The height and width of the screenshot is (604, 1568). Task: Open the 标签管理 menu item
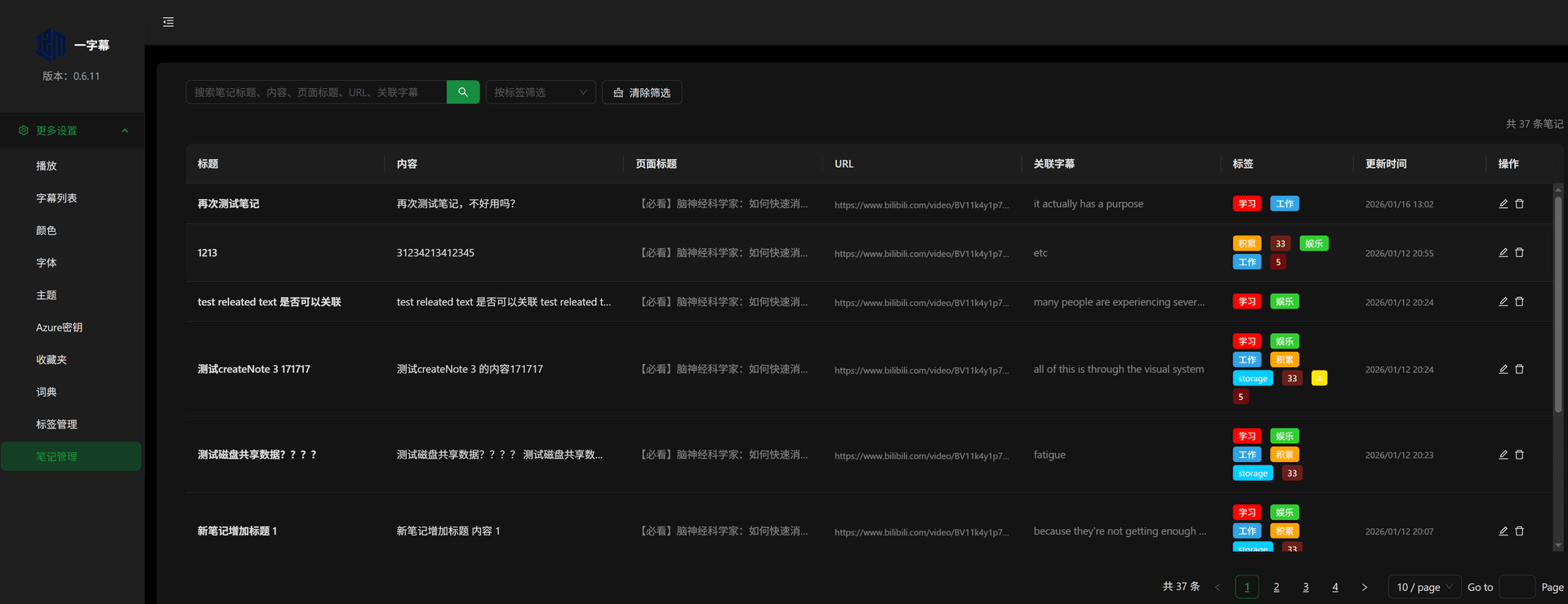[x=72, y=424]
